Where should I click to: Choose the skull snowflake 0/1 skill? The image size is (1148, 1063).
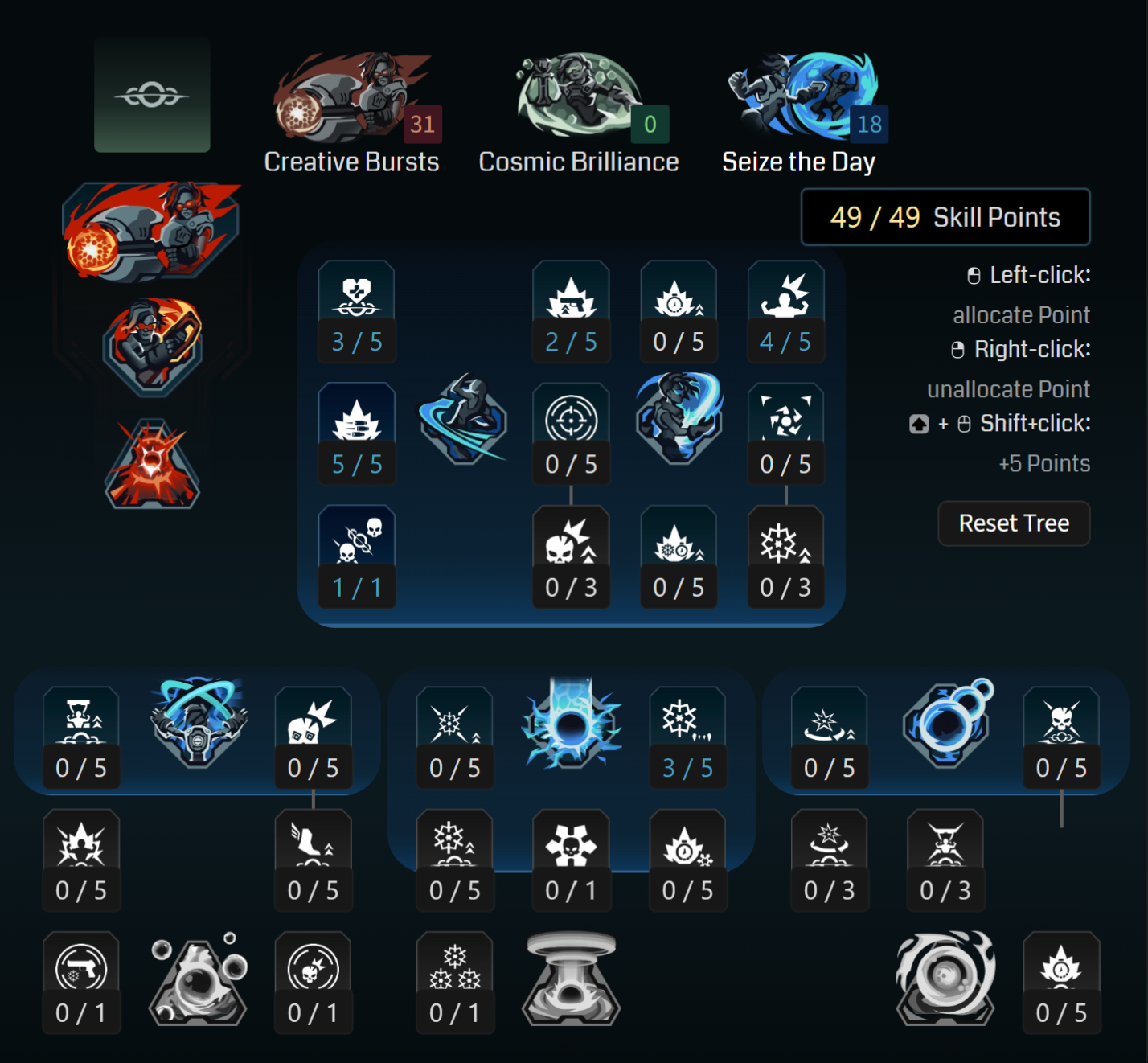(x=571, y=860)
